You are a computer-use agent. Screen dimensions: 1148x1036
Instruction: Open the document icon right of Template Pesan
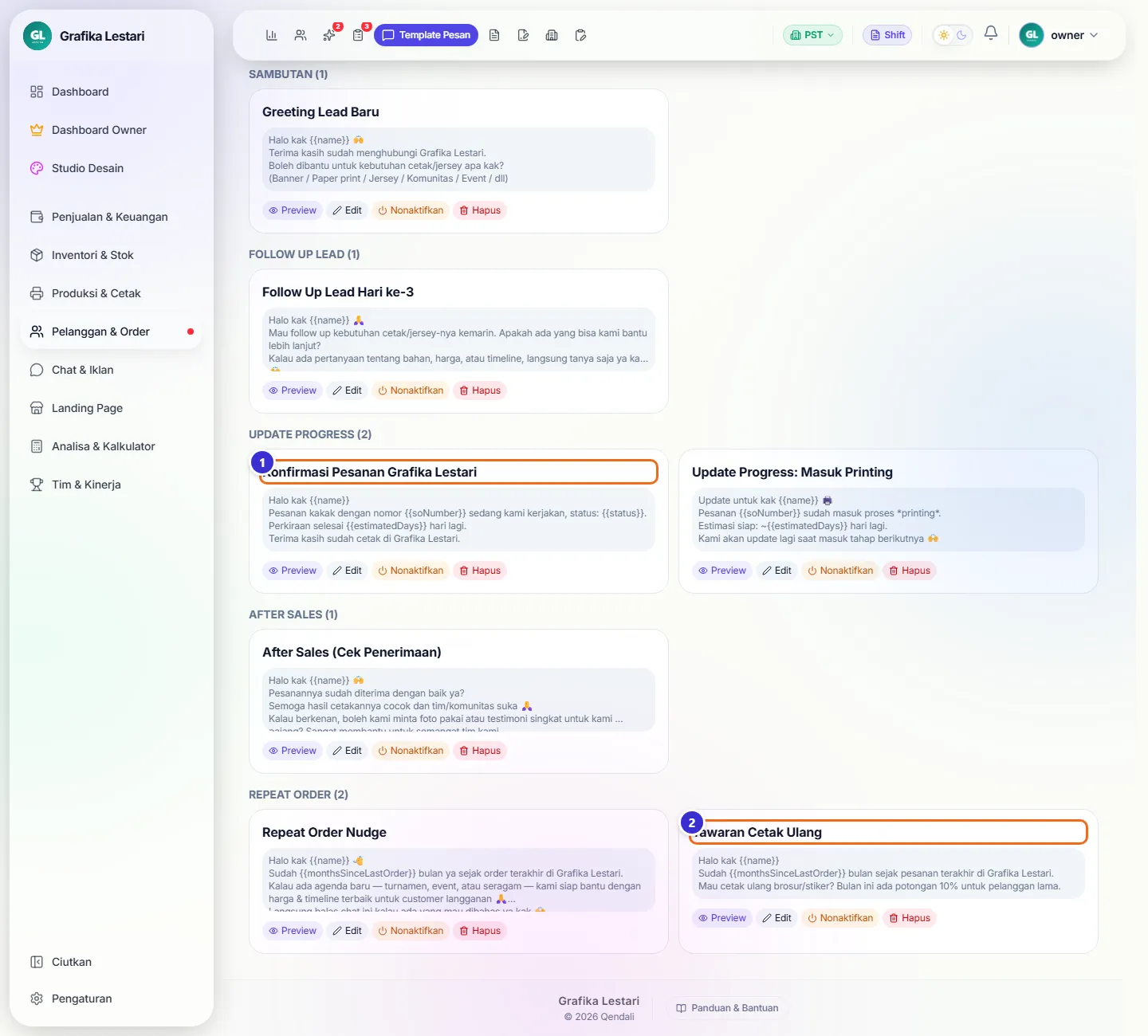pos(494,35)
